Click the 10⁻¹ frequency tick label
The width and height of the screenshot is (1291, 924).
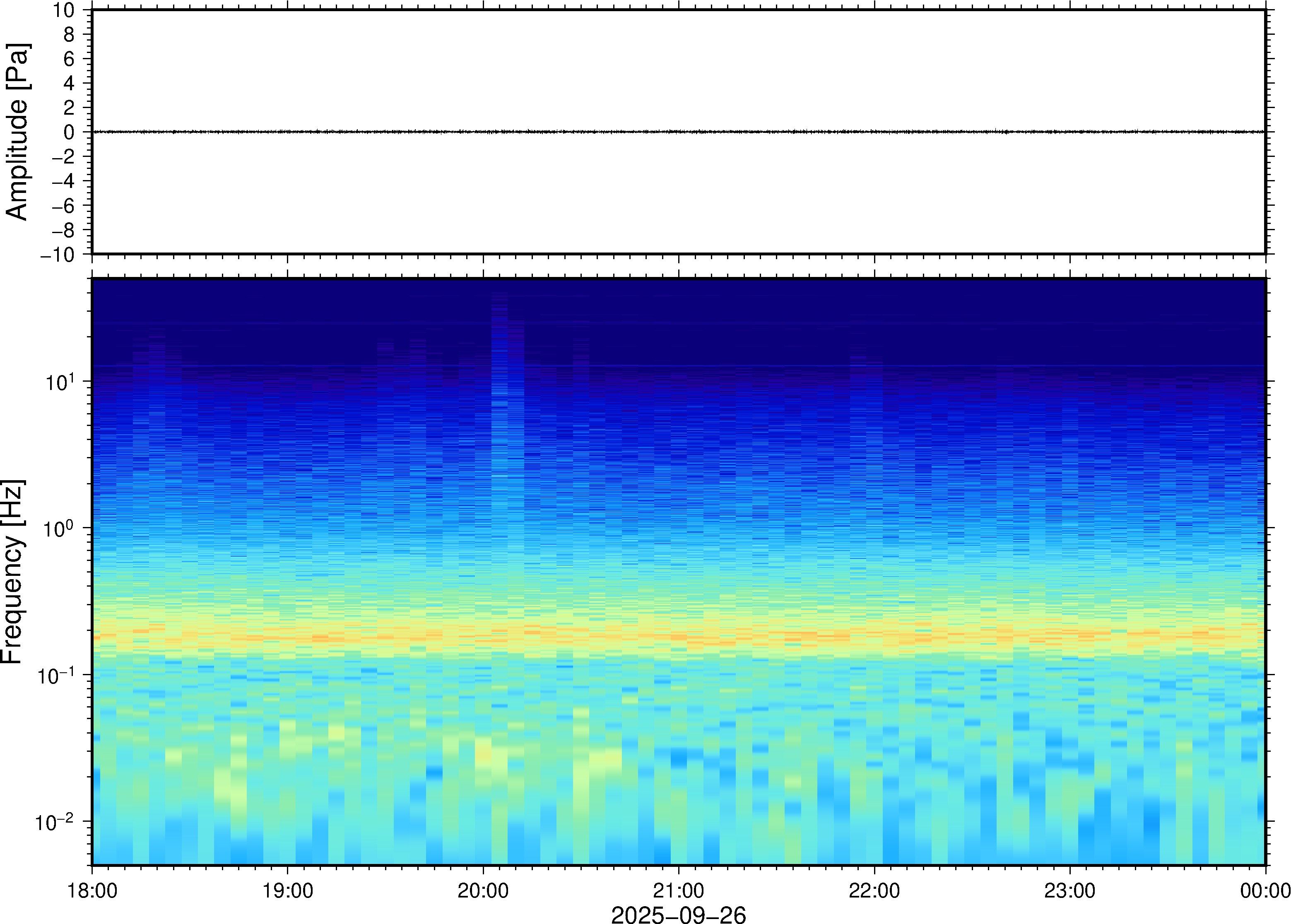pyautogui.click(x=56, y=675)
